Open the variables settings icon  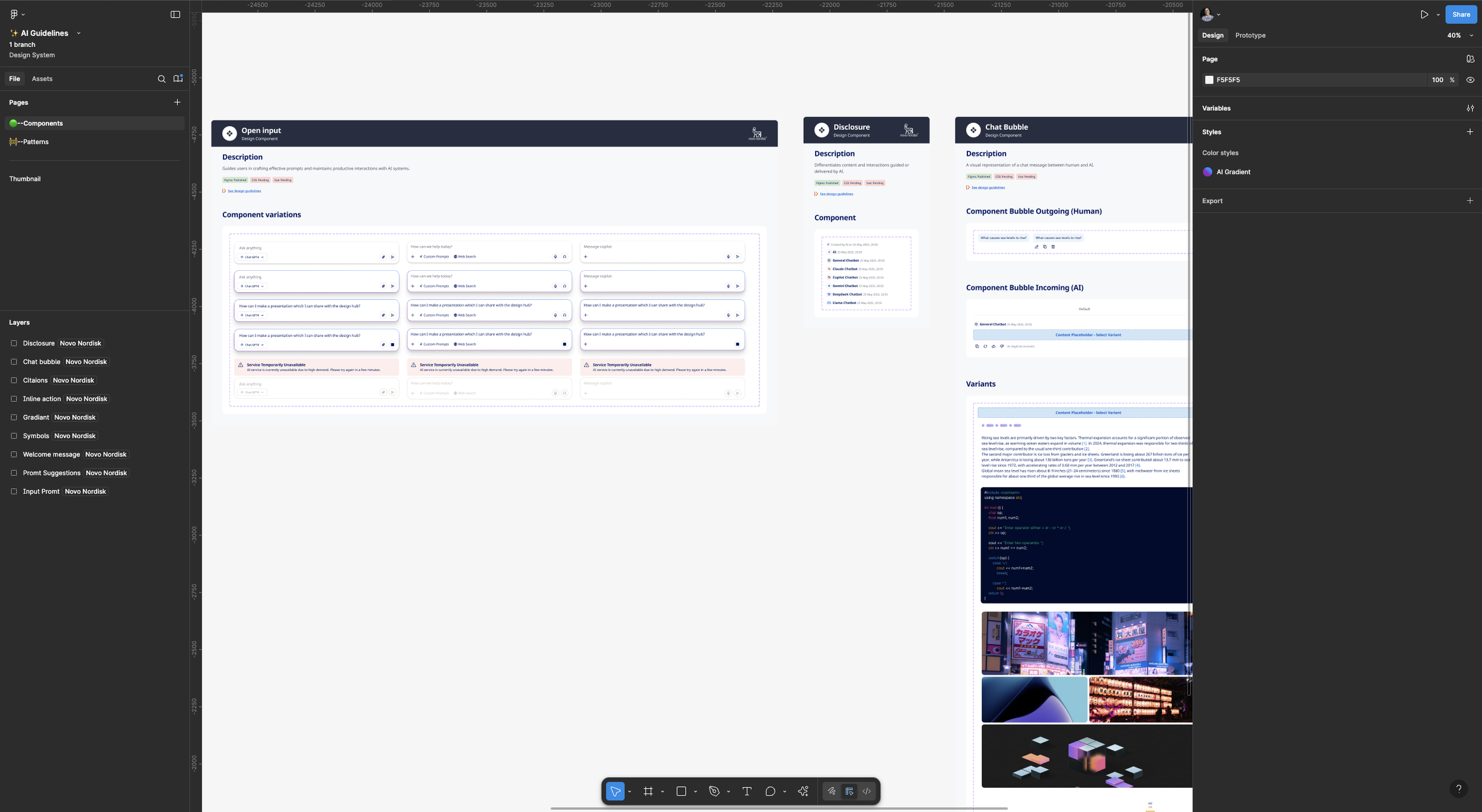(x=1470, y=108)
